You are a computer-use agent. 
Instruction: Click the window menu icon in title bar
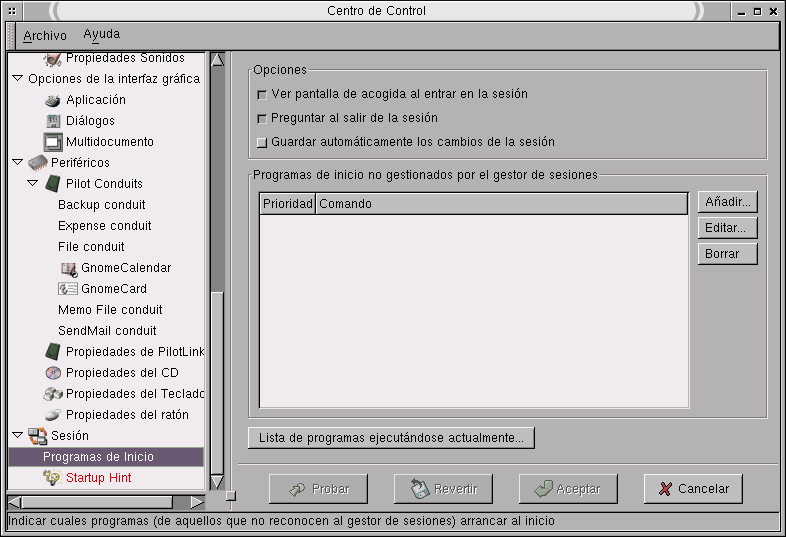(12, 11)
